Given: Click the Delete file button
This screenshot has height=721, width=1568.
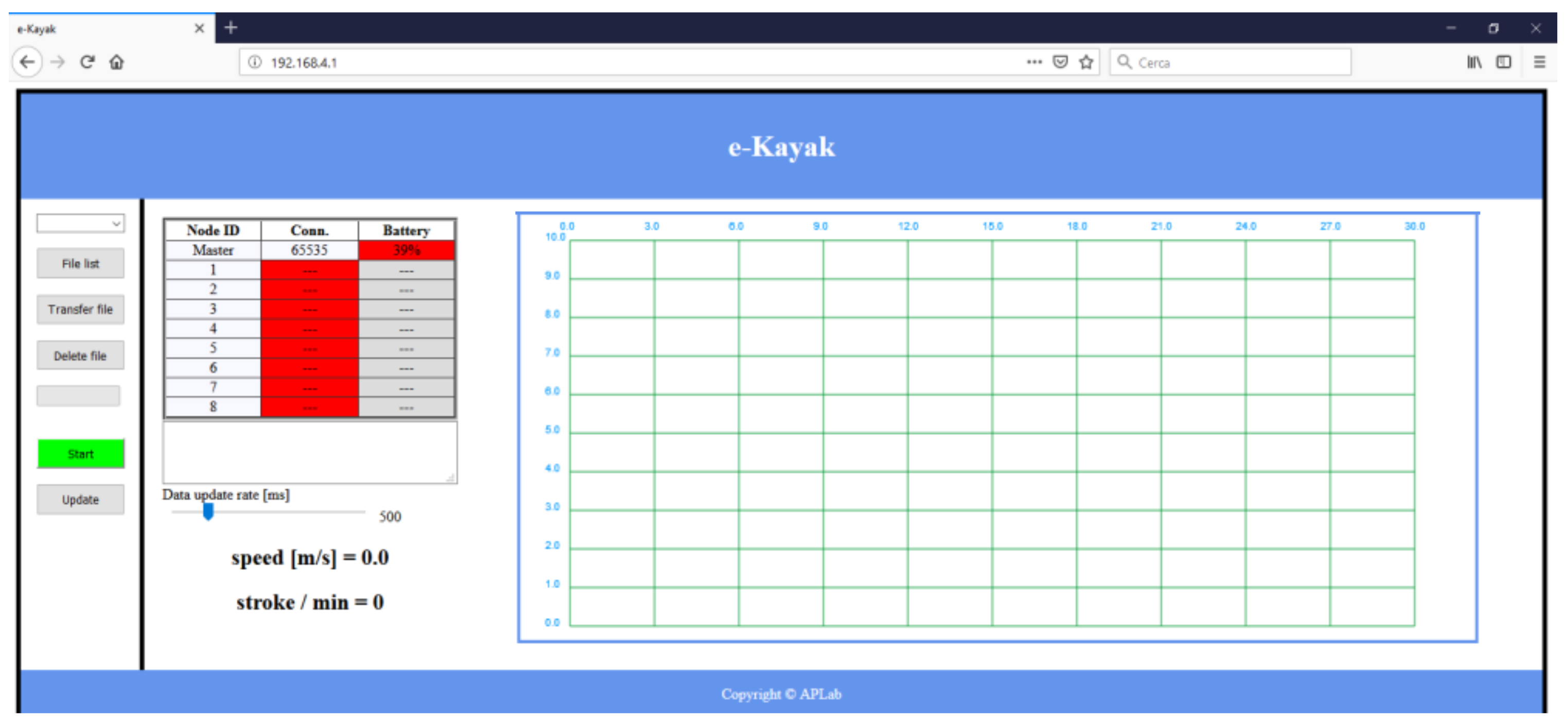Looking at the screenshot, I should [x=80, y=356].
